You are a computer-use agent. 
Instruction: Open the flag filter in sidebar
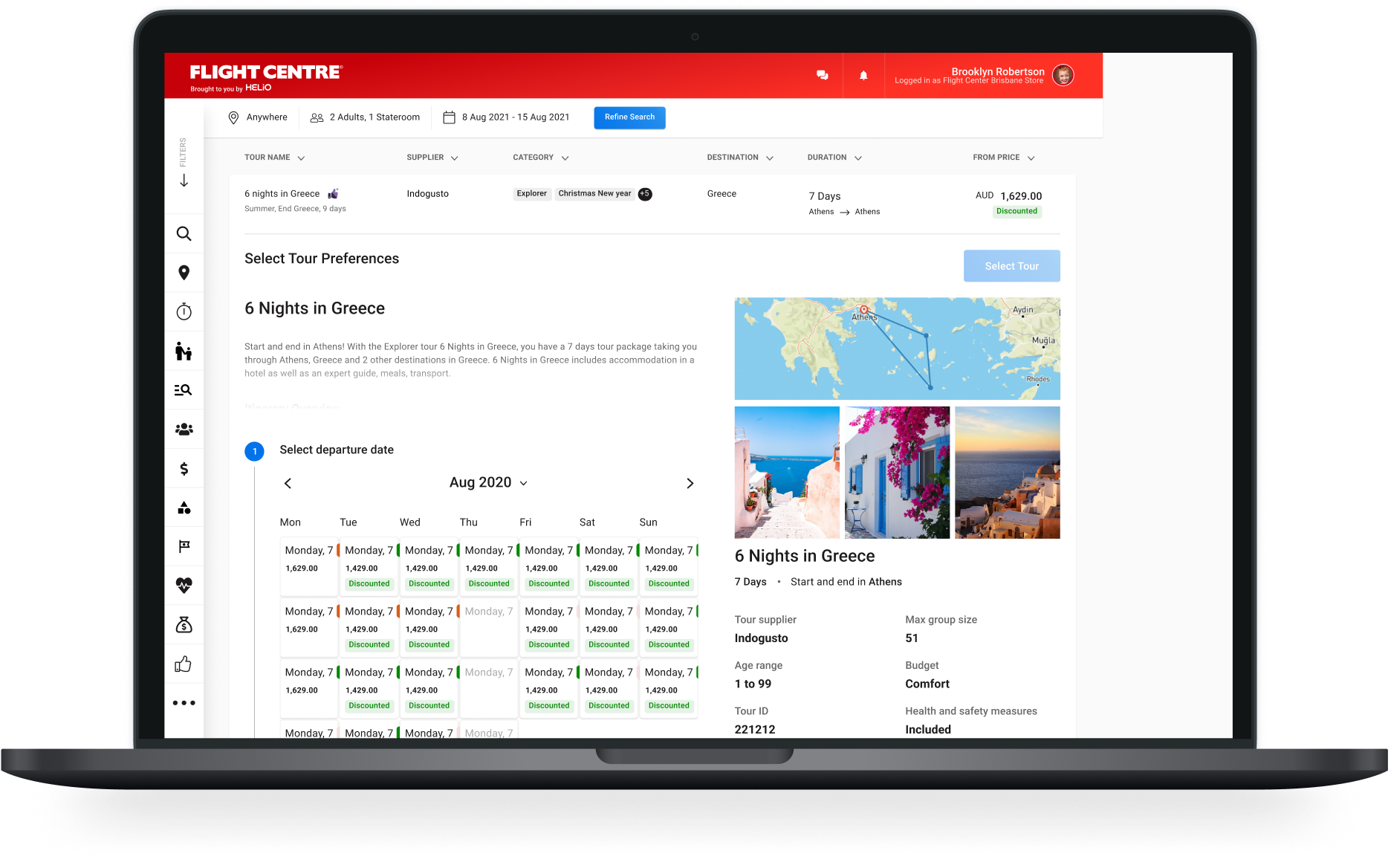pos(184,546)
